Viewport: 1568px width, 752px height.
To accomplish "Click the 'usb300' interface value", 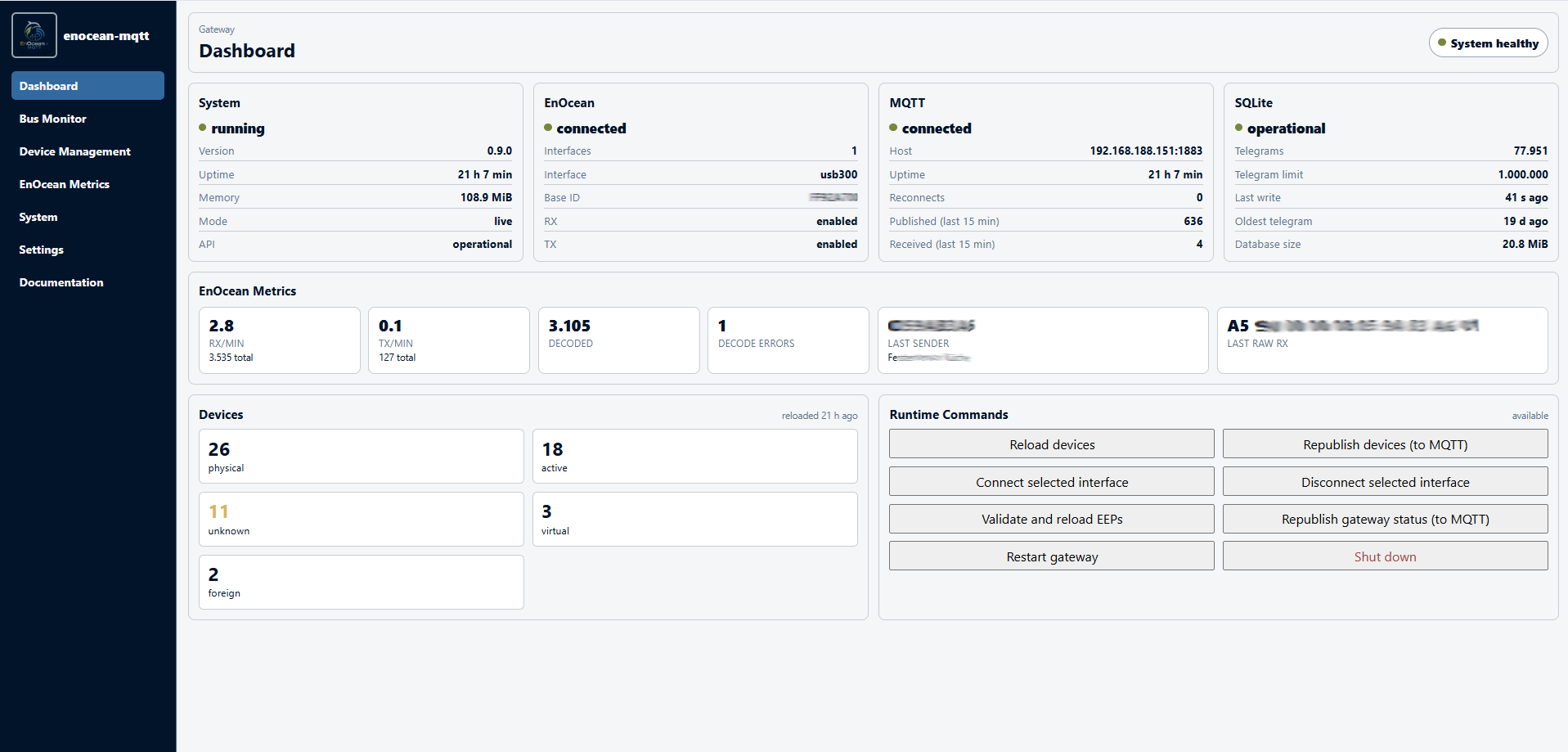I will (838, 174).
